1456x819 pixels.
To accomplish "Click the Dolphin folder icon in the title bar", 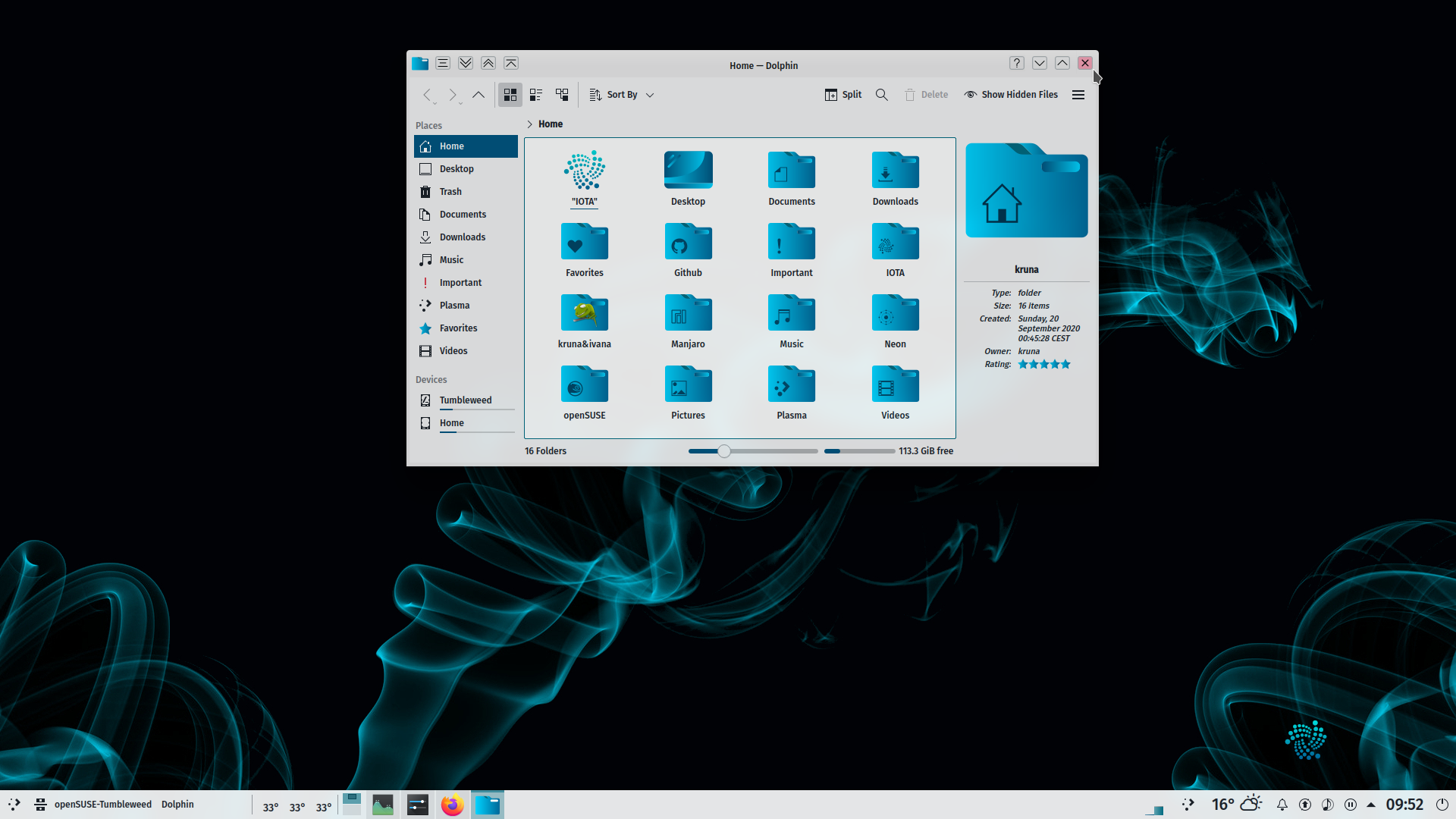I will click(420, 64).
